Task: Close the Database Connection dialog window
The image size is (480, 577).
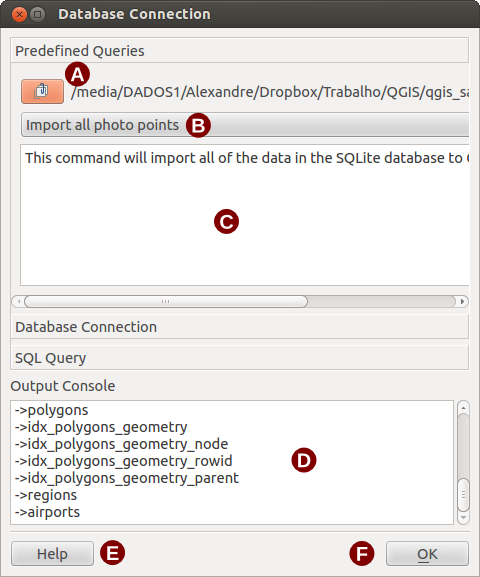Action: click(19, 15)
